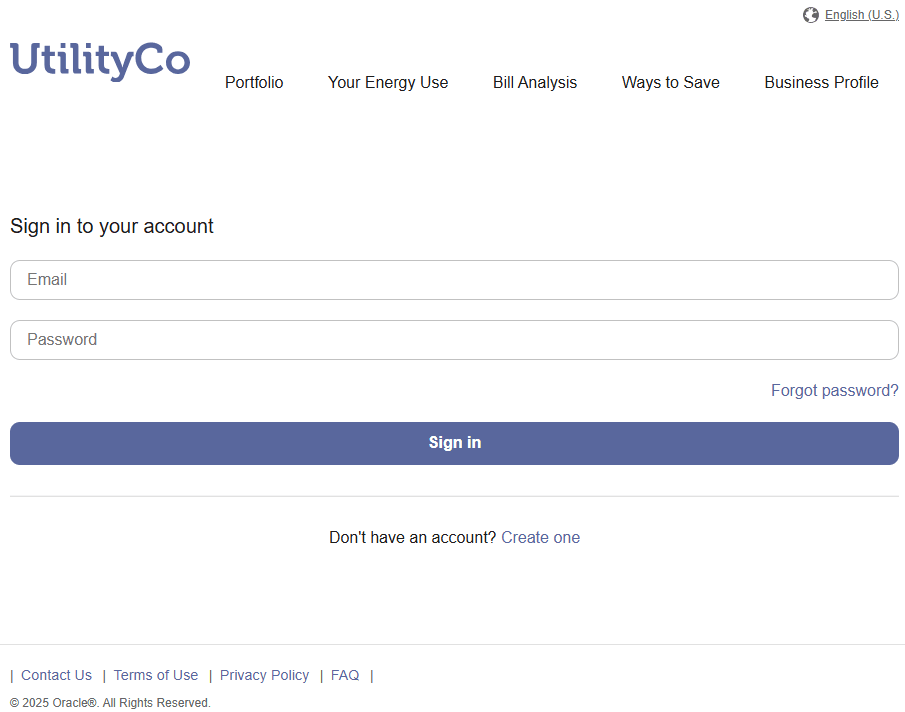View the Terms of Use page
Screen dimensions: 905x712
point(155,675)
